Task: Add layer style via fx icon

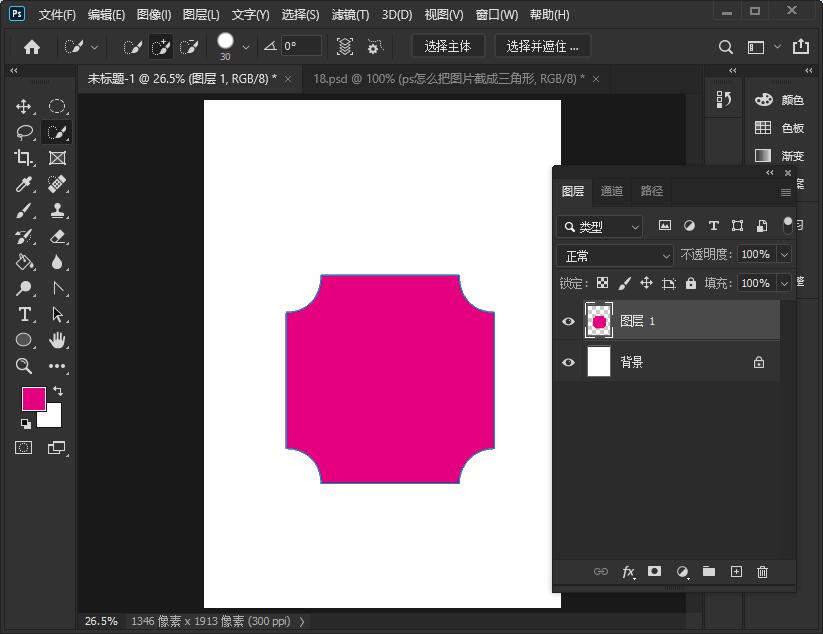Action: point(628,572)
